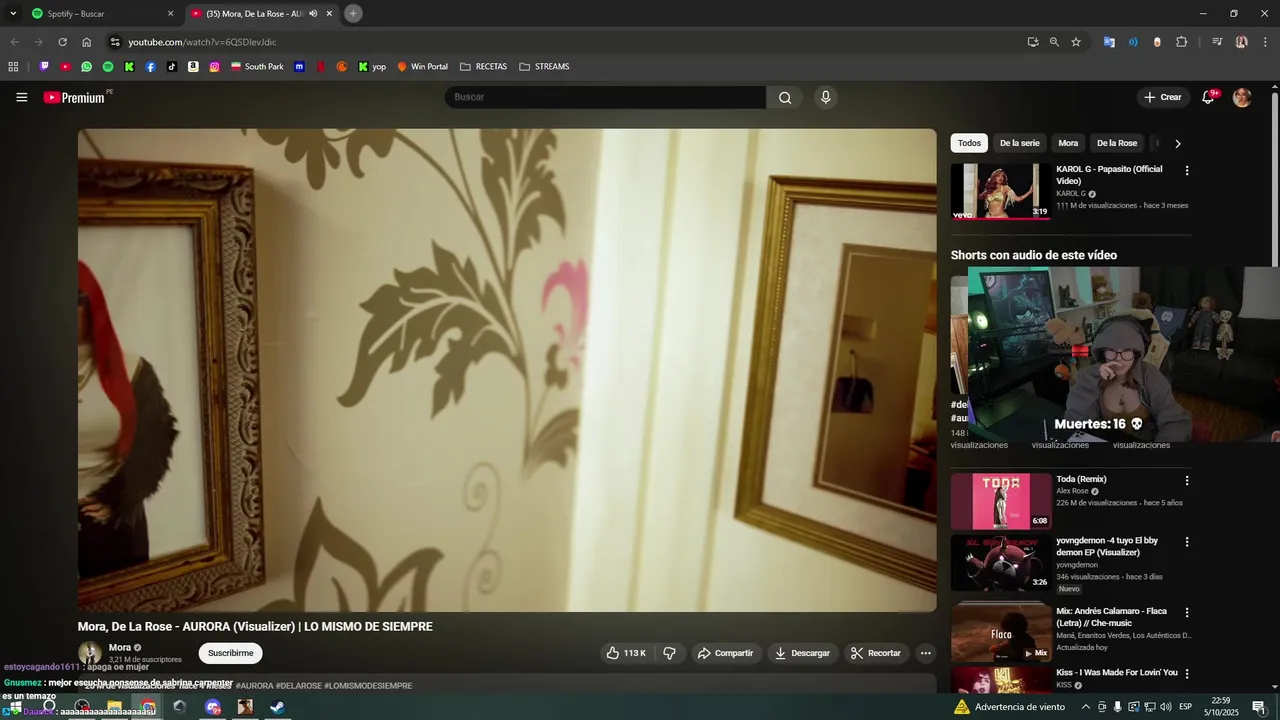The image size is (1280, 720).
Task: Open options menu for KAROL G Papasito
Action: [1187, 170]
